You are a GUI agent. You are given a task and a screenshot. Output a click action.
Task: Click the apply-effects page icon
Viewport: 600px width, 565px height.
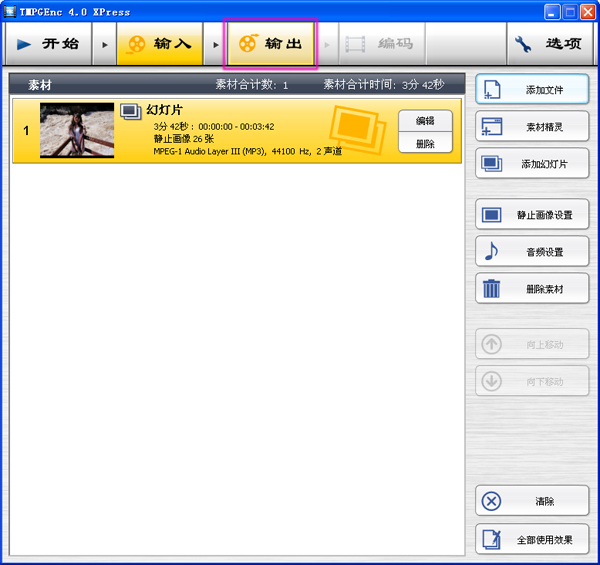[x=491, y=539]
